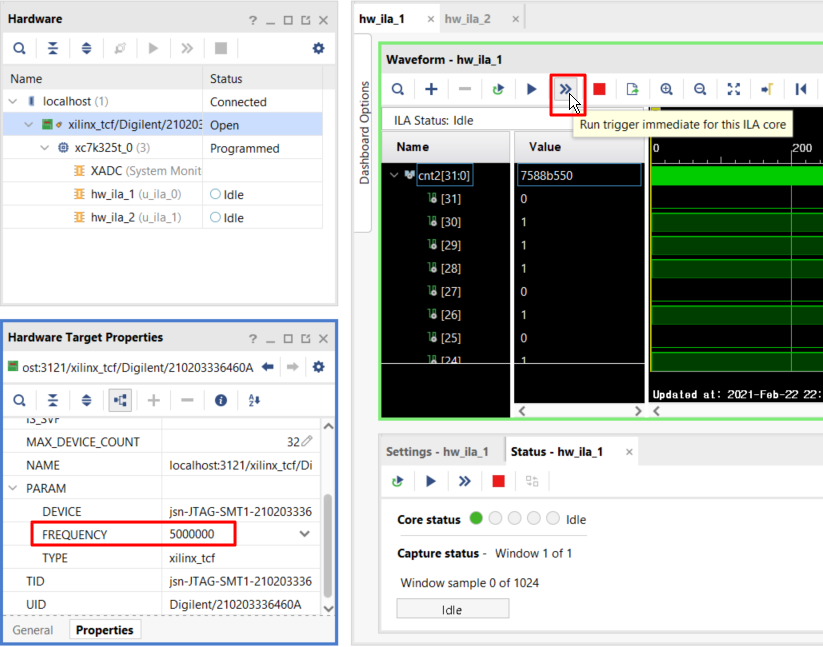Open search in Hardware panel toolbar
823x647 pixels.
(19, 49)
